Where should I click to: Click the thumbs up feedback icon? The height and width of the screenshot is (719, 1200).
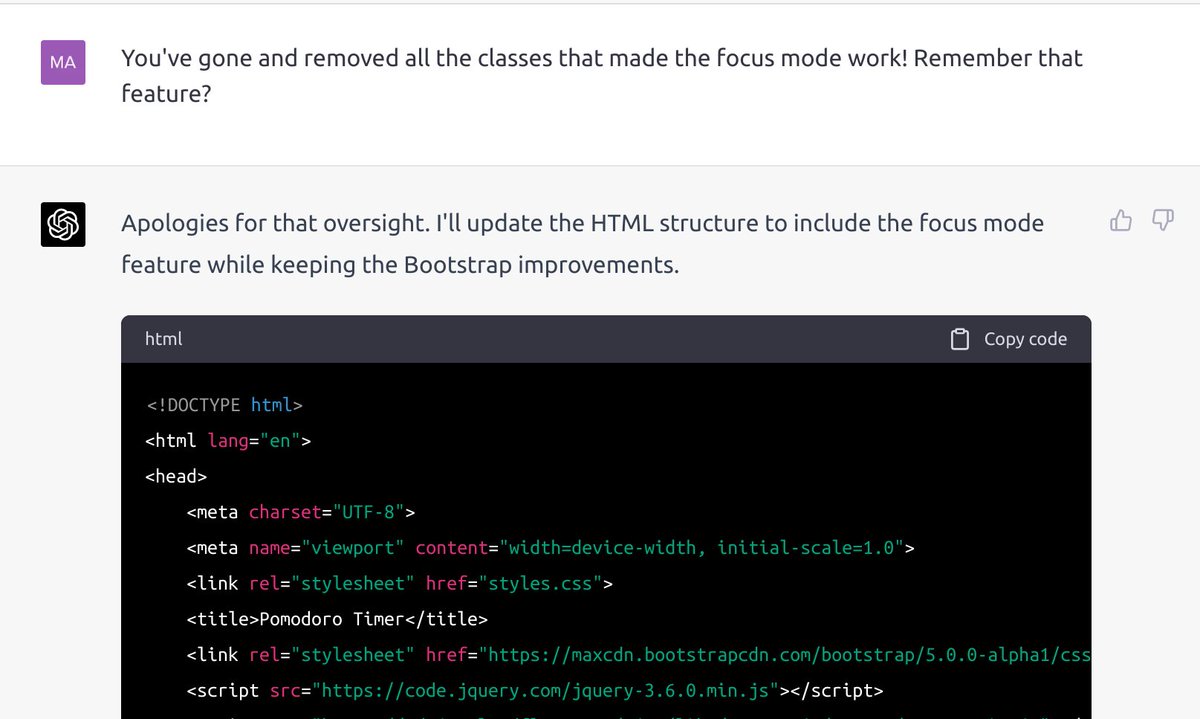(x=1121, y=220)
